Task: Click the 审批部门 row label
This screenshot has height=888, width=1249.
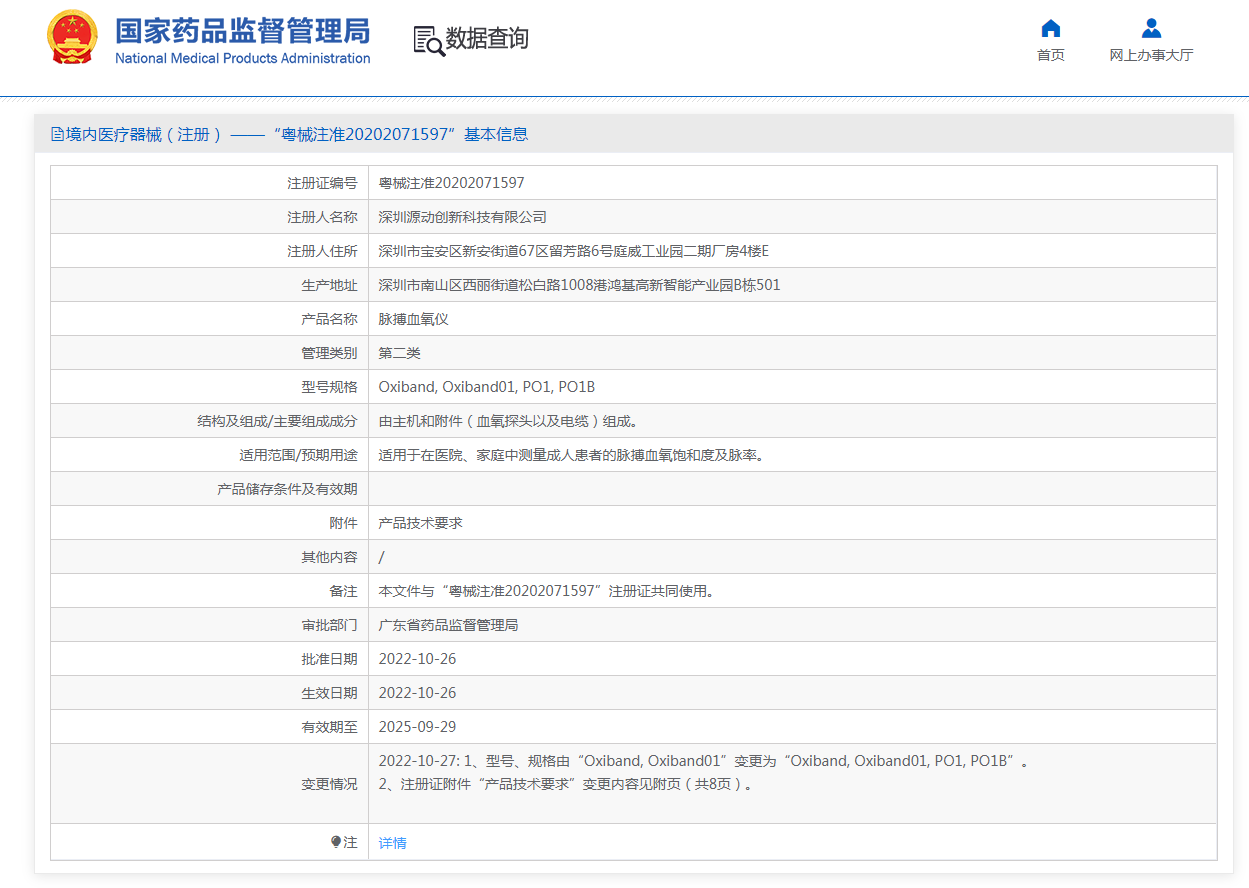Action: [329, 625]
